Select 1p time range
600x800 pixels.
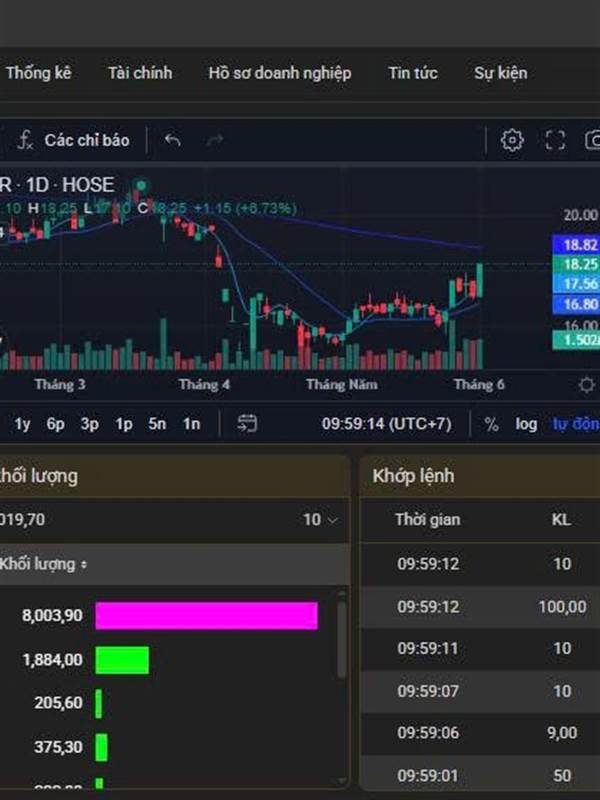point(124,424)
